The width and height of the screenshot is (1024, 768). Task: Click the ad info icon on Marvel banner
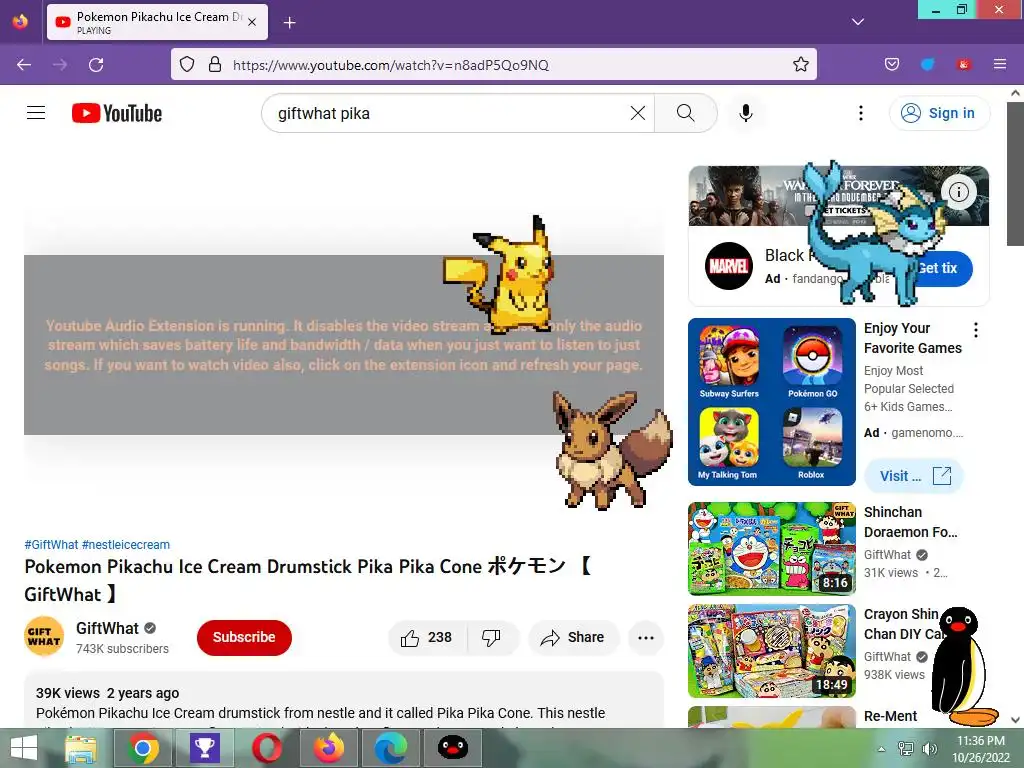[959, 192]
